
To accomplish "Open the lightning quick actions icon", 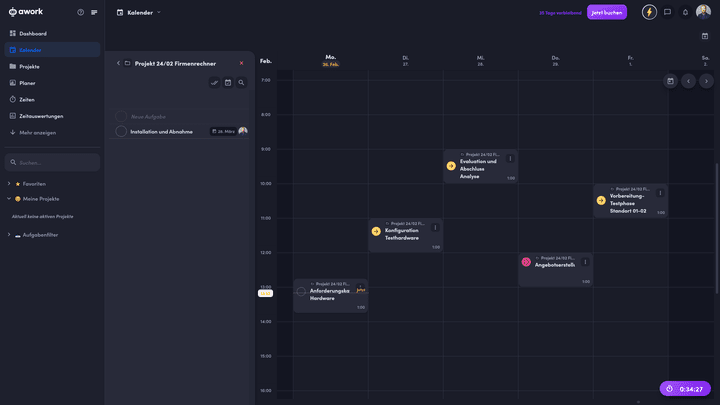I will pyautogui.click(x=649, y=12).
